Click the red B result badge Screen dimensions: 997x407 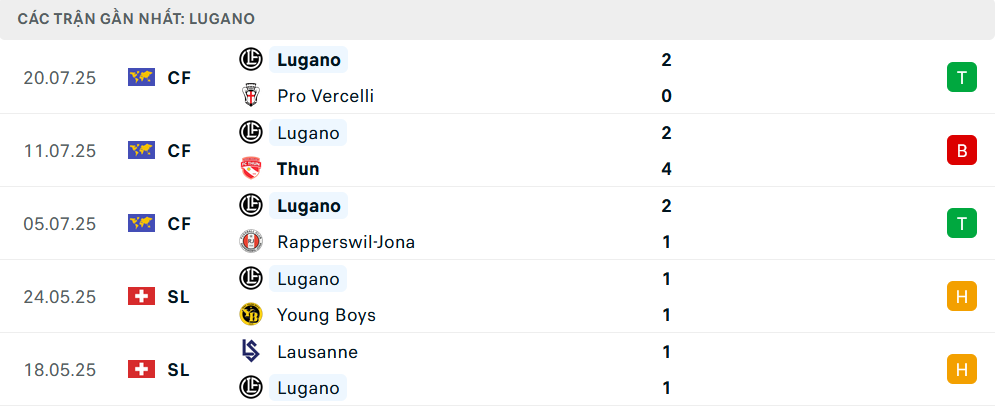coord(961,151)
